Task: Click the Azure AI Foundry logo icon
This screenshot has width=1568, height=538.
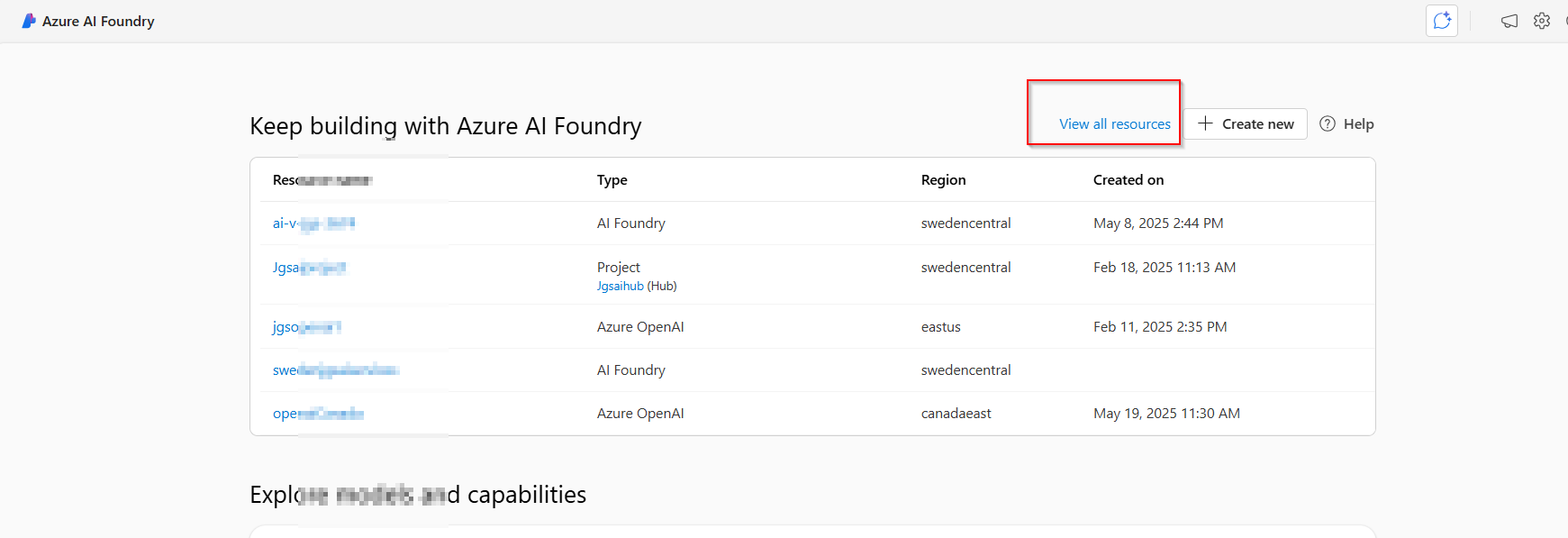Action: click(29, 21)
